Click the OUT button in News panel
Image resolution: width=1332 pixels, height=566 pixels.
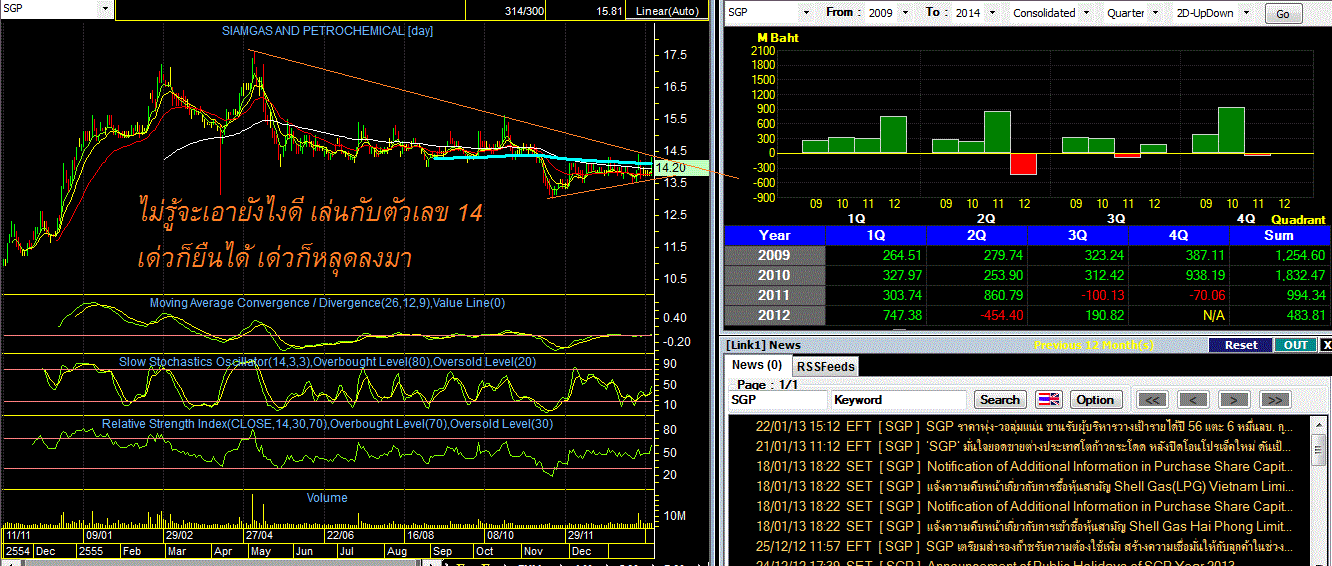click(x=1295, y=345)
